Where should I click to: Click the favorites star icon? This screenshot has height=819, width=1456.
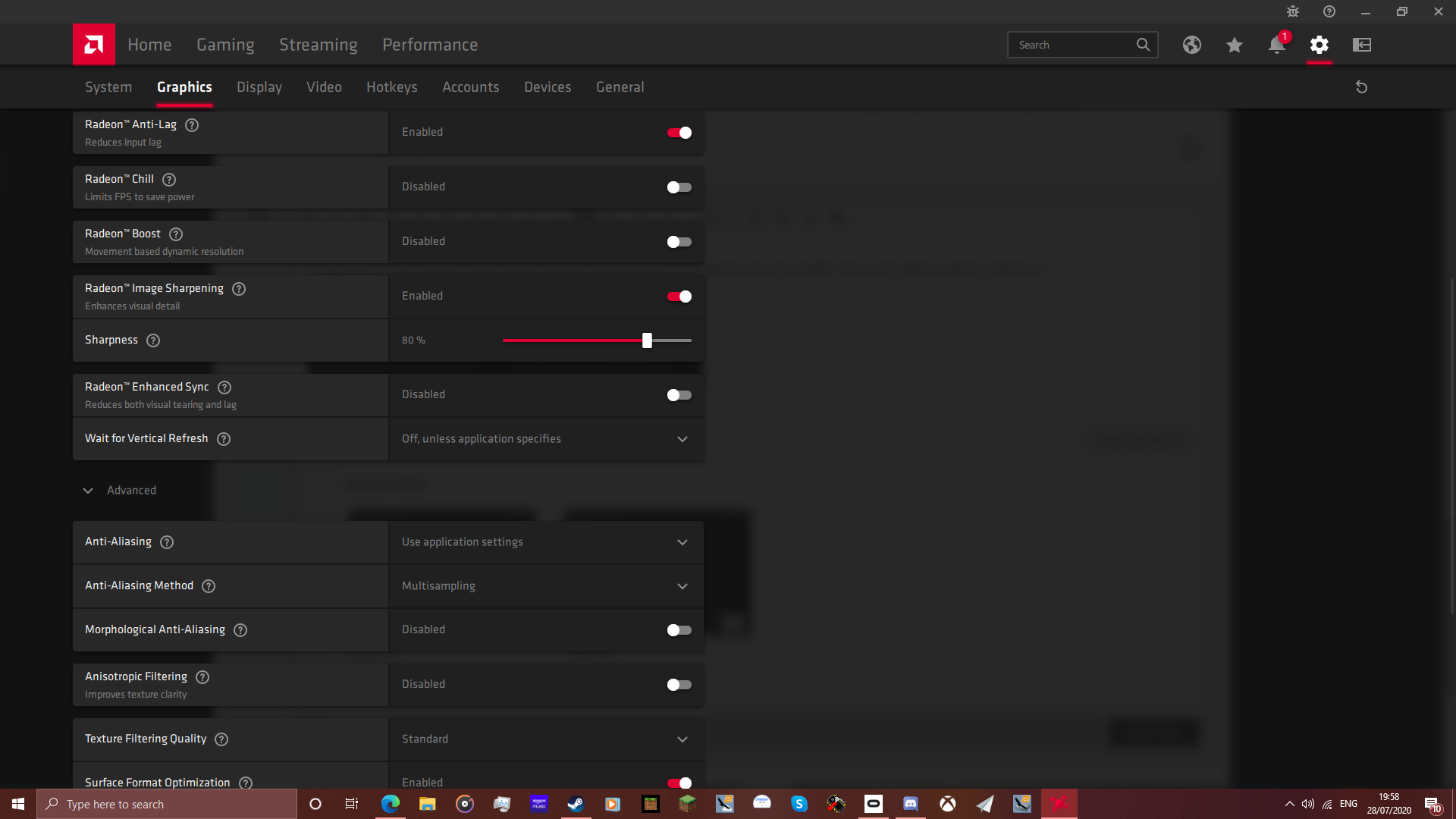pyautogui.click(x=1234, y=45)
